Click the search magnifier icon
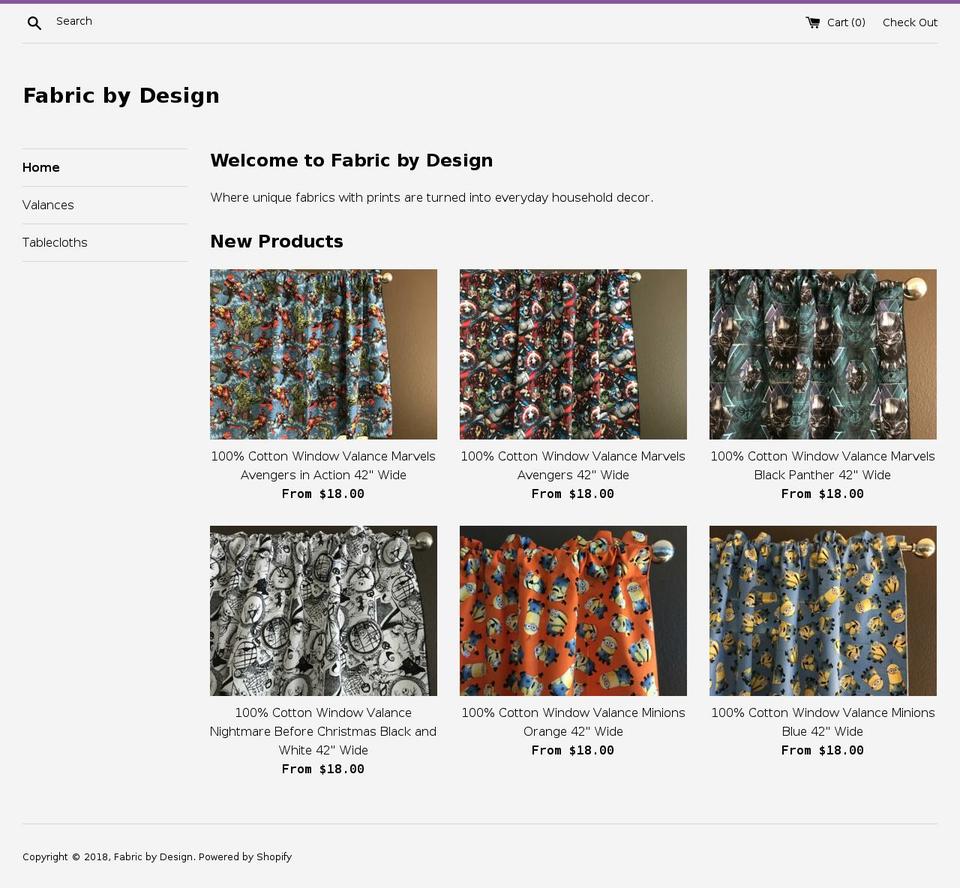This screenshot has height=888, width=960. (x=34, y=23)
